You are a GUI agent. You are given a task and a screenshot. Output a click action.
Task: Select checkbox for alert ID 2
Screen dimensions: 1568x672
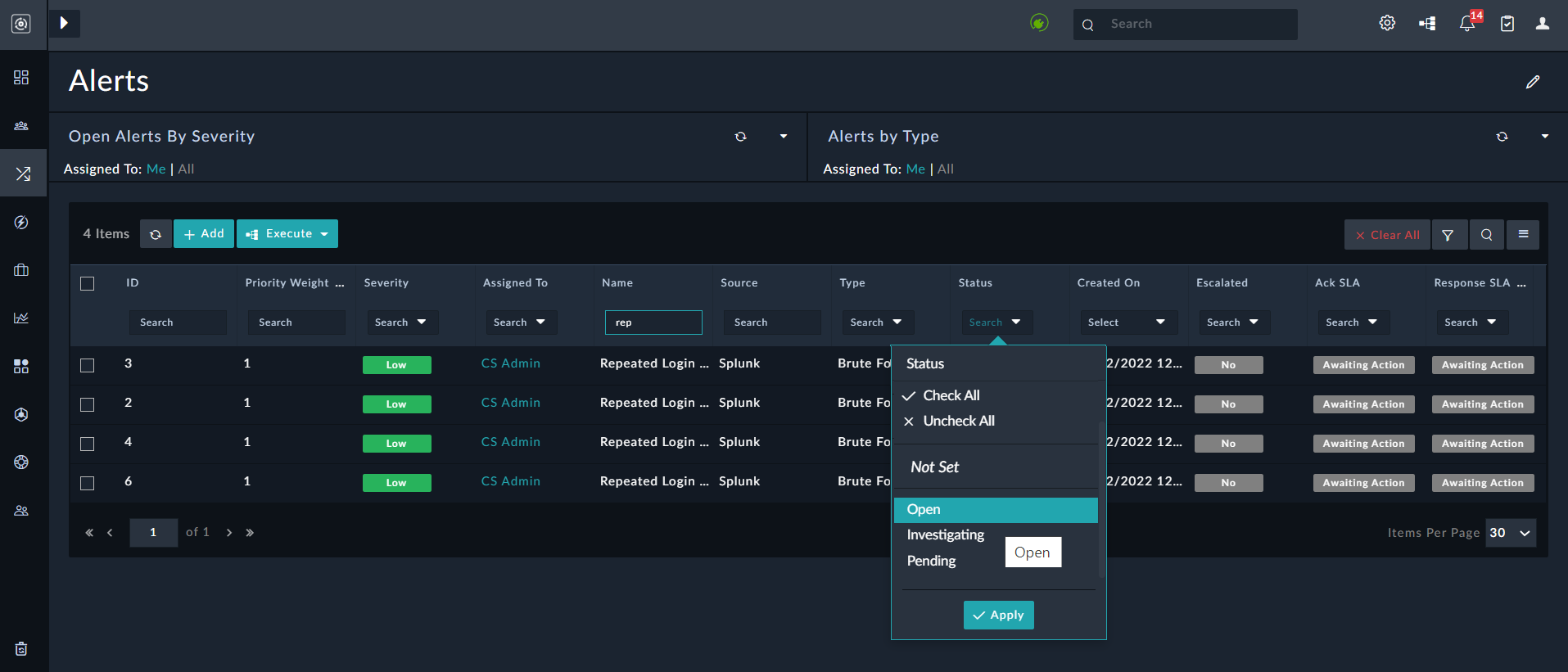click(88, 404)
